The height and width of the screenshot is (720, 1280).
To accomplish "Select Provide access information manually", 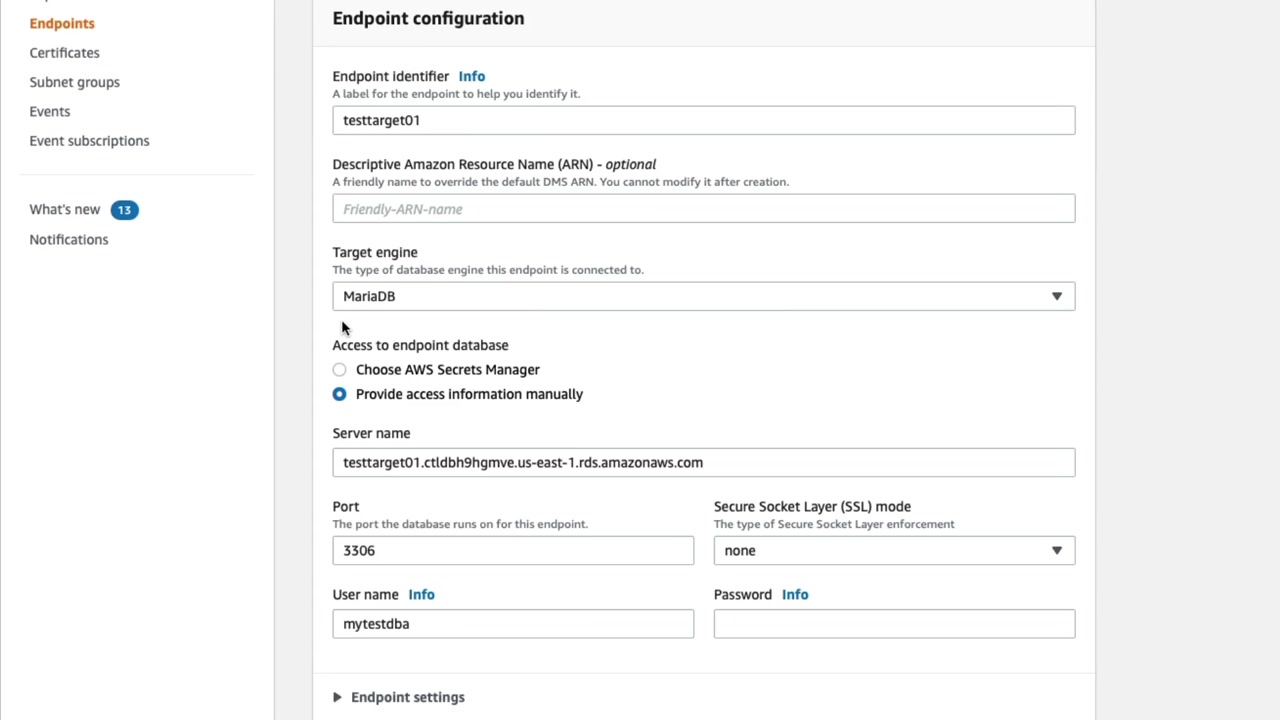I will point(340,394).
